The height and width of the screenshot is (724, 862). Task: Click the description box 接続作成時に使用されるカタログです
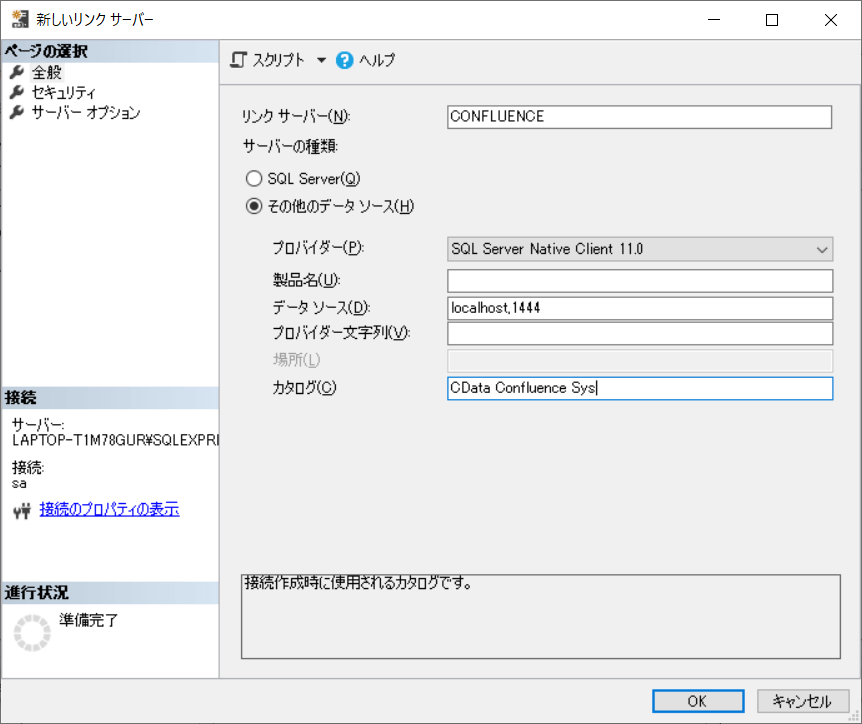click(540, 616)
